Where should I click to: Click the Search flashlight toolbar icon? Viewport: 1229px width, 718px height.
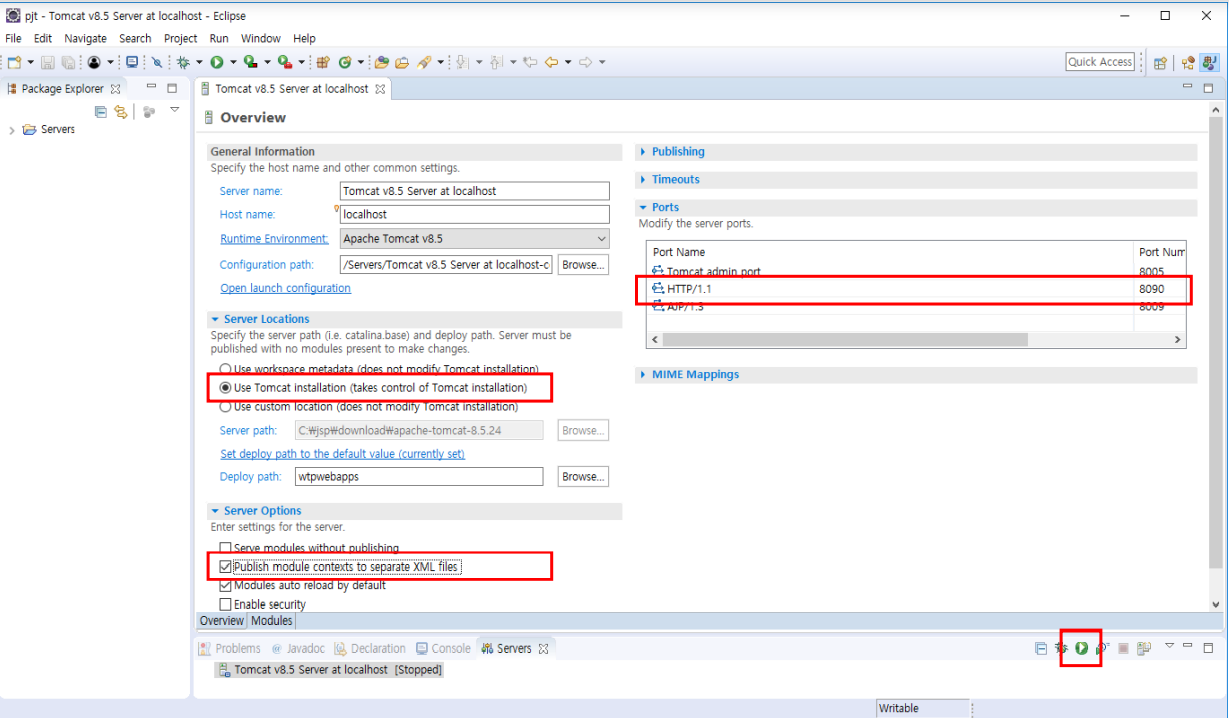[424, 62]
